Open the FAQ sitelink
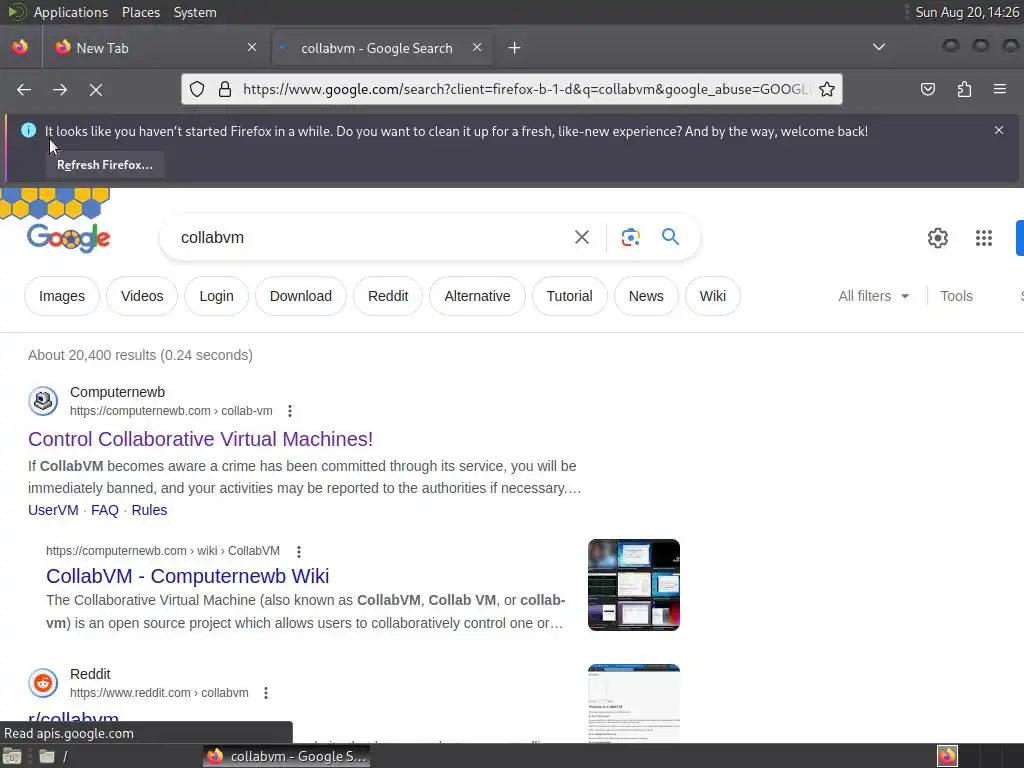The width and height of the screenshot is (1024, 768). (104, 510)
